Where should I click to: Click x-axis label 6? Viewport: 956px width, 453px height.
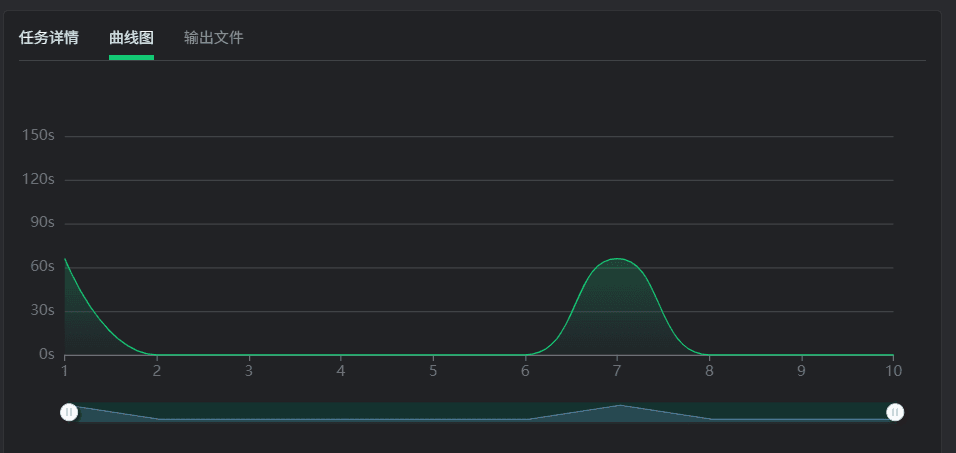click(x=525, y=371)
